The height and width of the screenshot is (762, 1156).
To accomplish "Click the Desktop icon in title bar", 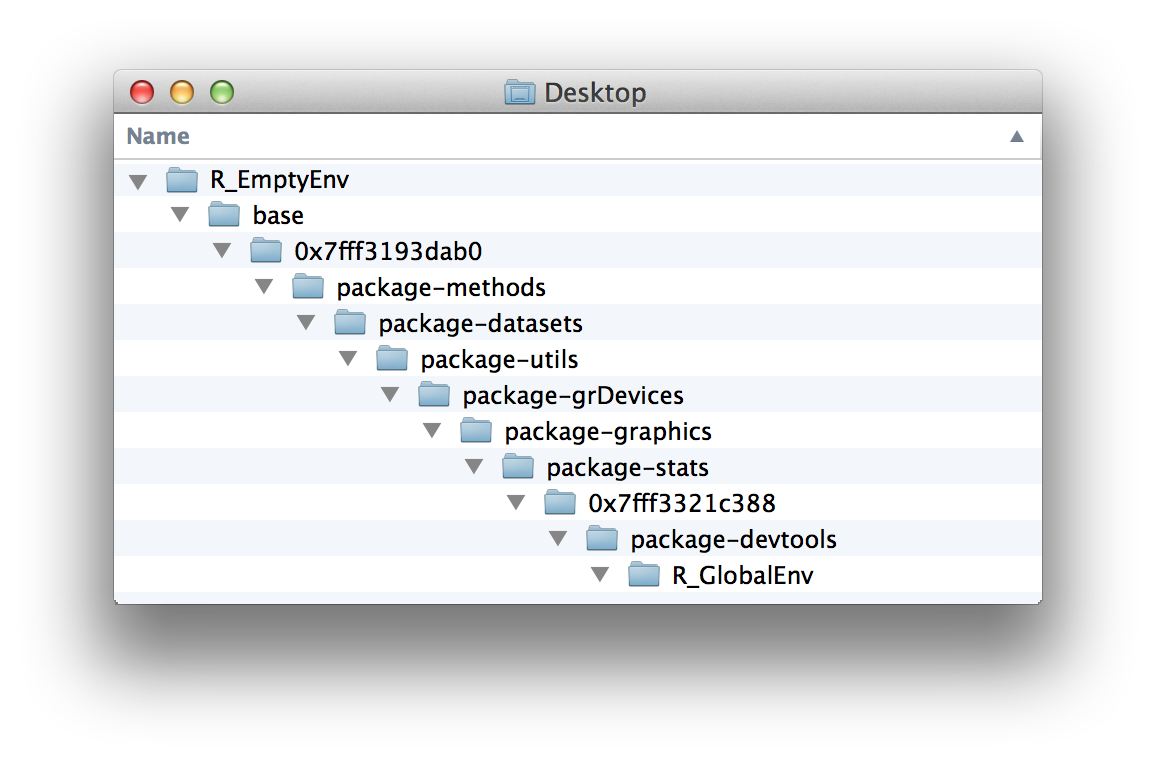I will (x=519, y=93).
